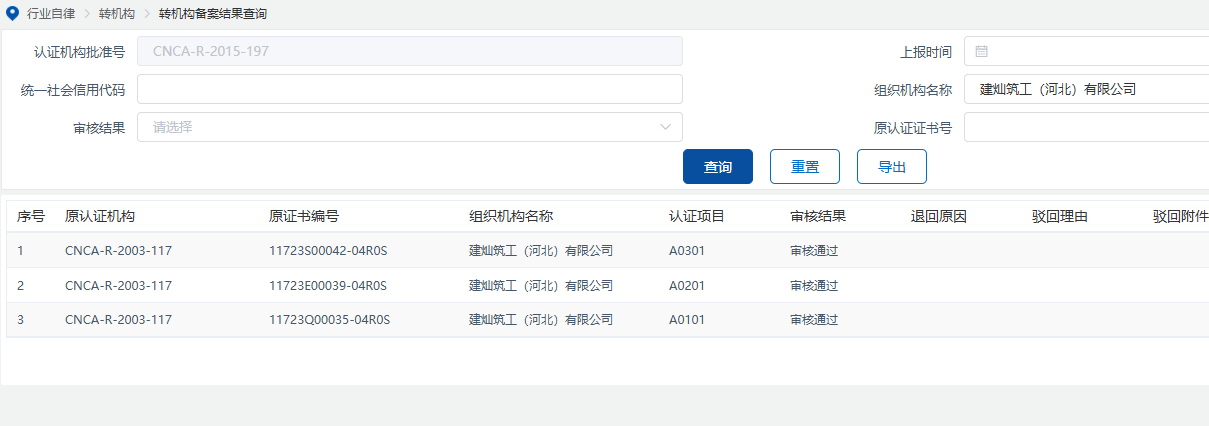Image resolution: width=1209 pixels, height=426 pixels.
Task: Click the 审核结果 column header
Action: tap(818, 216)
